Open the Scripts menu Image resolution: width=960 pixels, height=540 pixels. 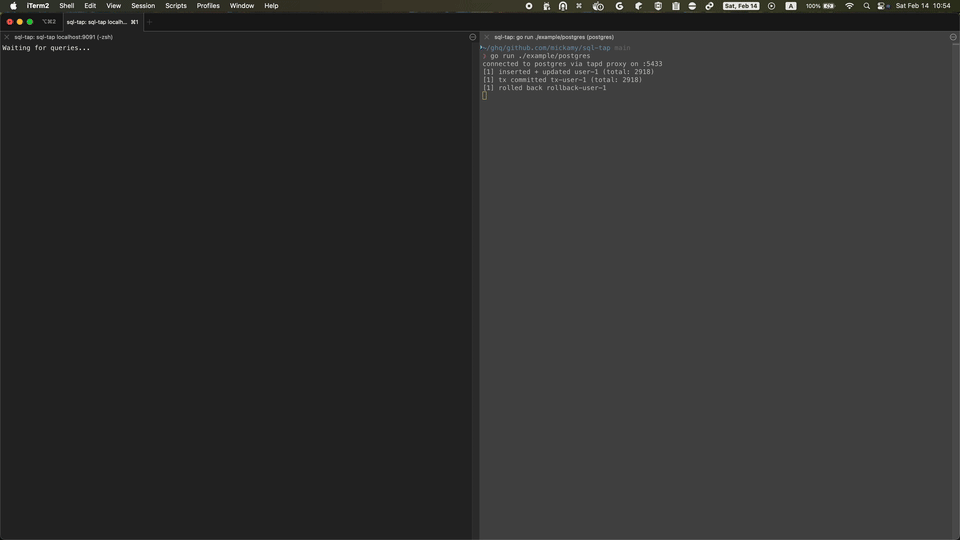pos(176,6)
